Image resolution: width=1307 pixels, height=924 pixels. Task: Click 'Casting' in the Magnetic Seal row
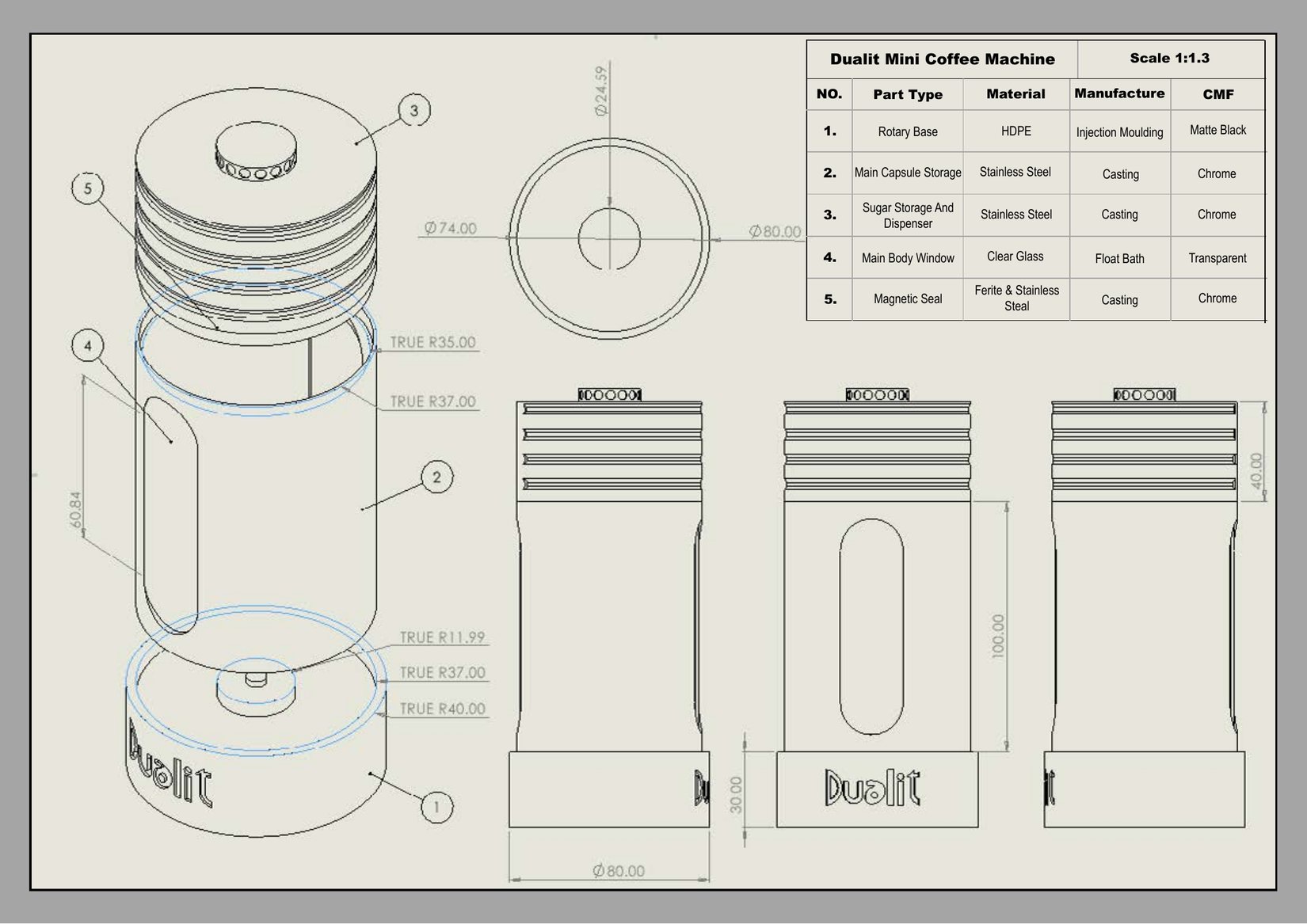[x=1119, y=300]
